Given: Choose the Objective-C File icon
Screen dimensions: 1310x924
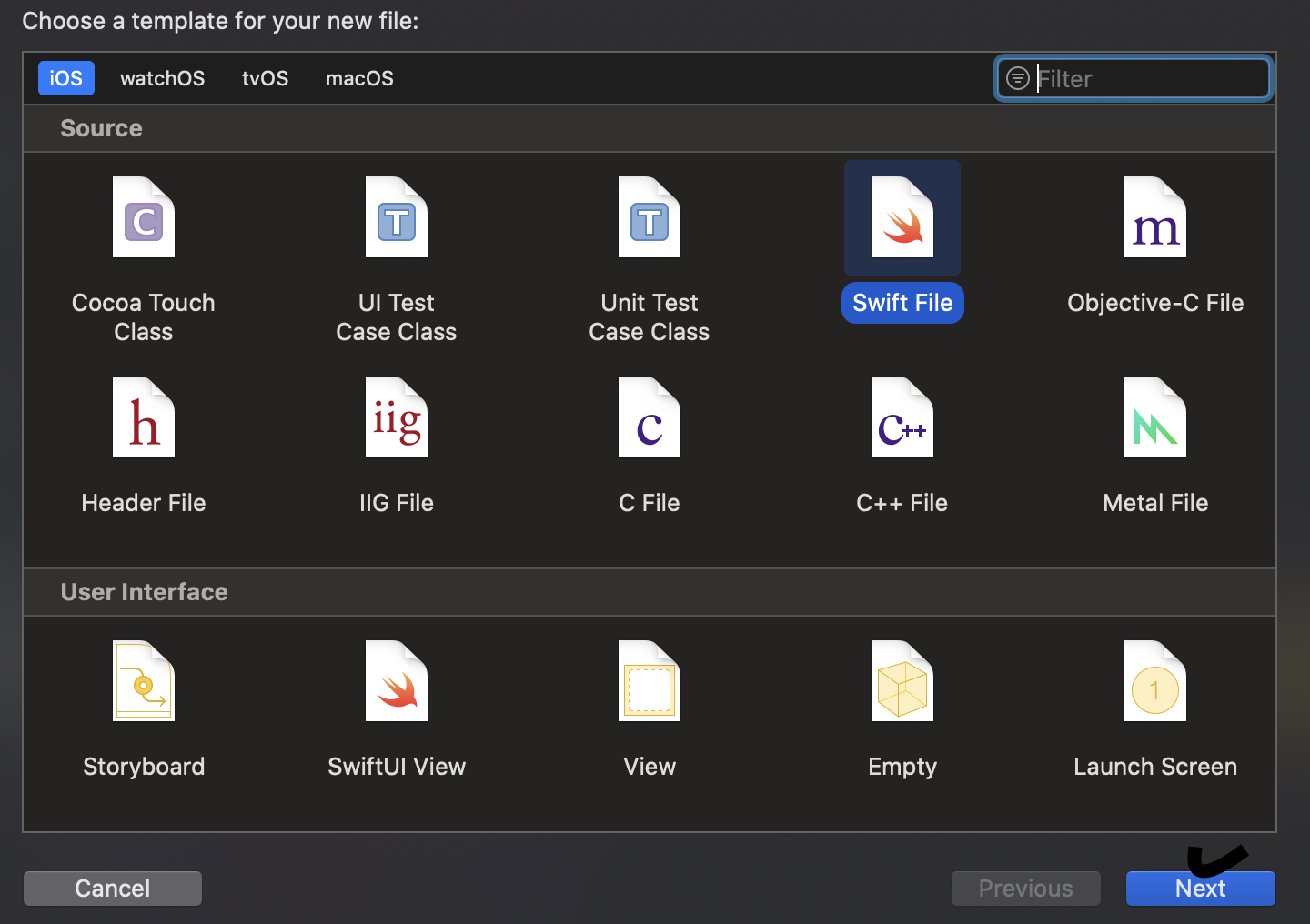Looking at the screenshot, I should pyautogui.click(x=1155, y=217).
